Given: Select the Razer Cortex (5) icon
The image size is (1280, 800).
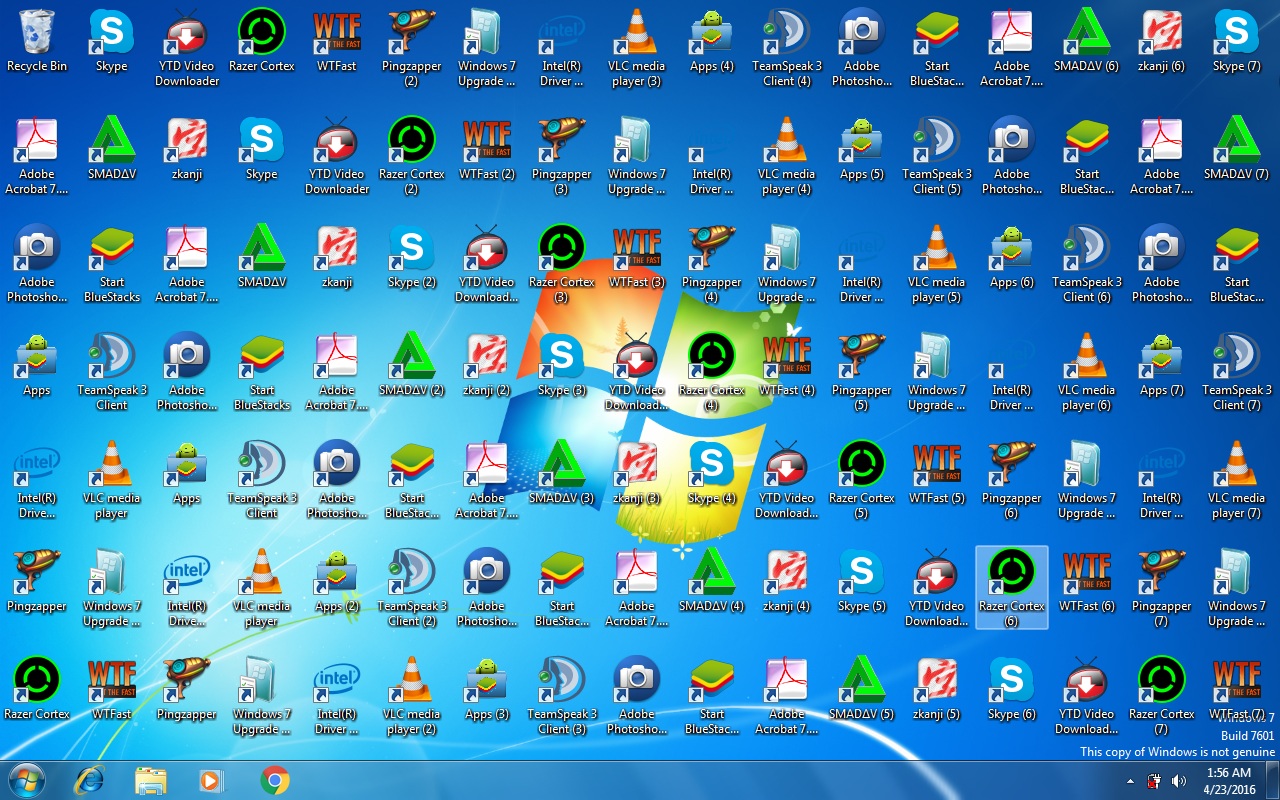Looking at the screenshot, I should [x=862, y=480].
